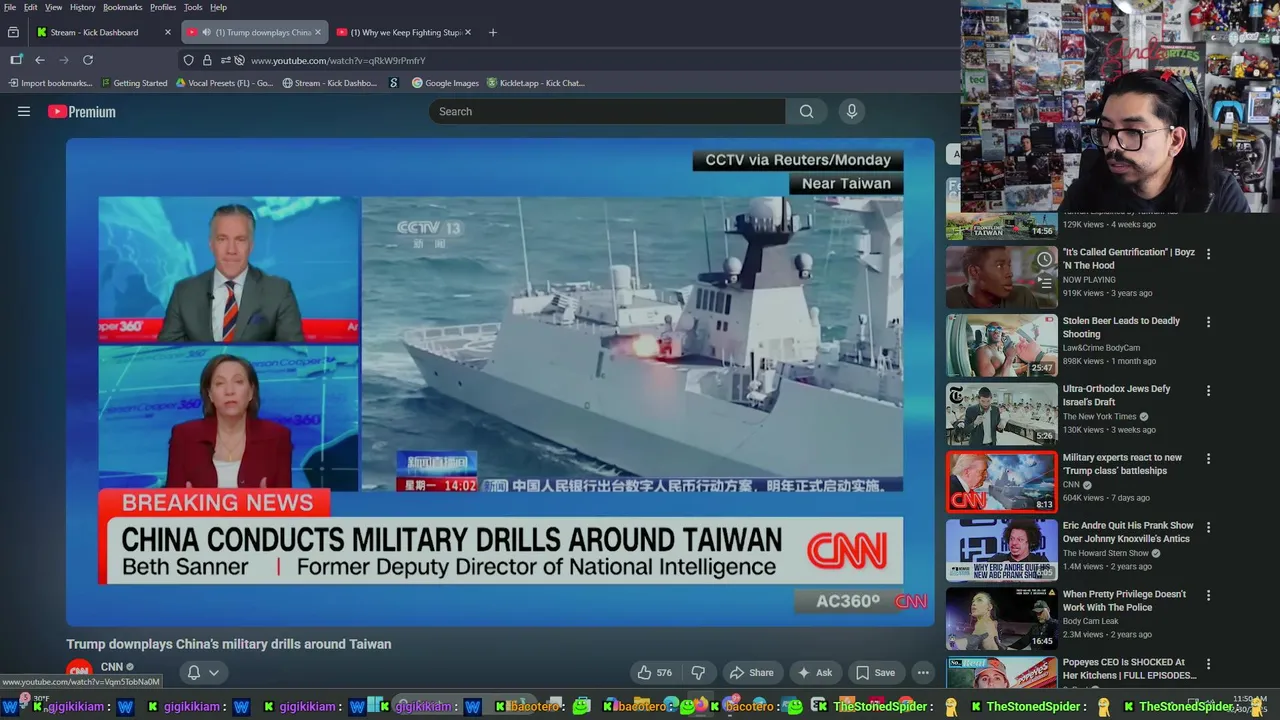This screenshot has height=720, width=1280.
Task: Open options for It's Called Gentrification video
Action: pos(1208,254)
